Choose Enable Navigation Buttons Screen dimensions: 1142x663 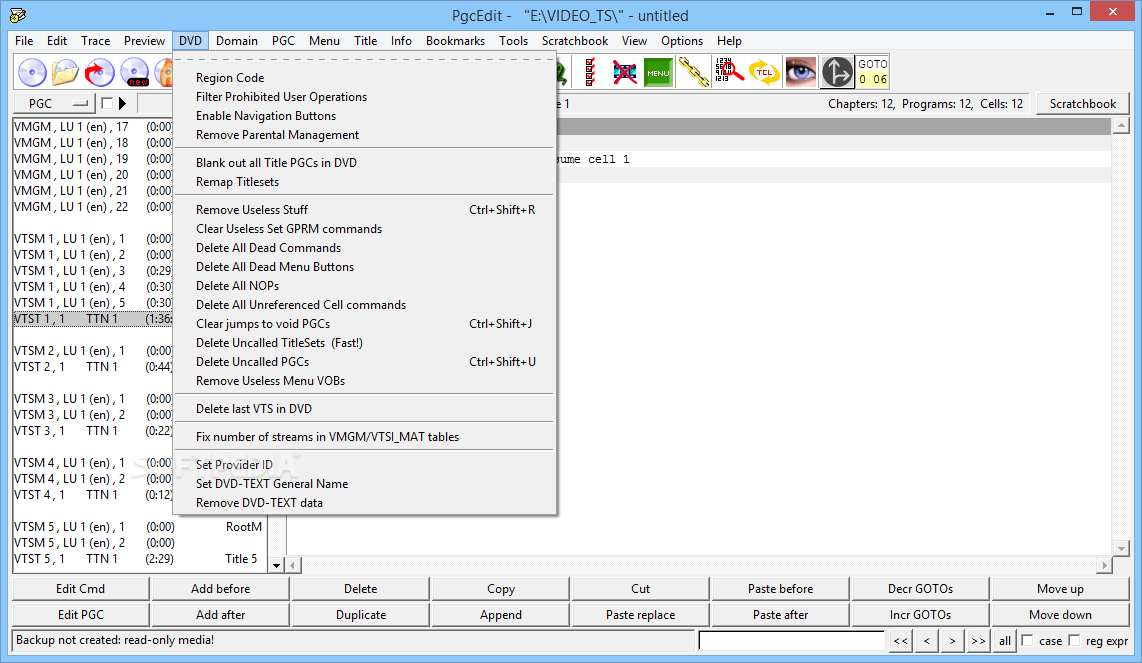click(364, 116)
